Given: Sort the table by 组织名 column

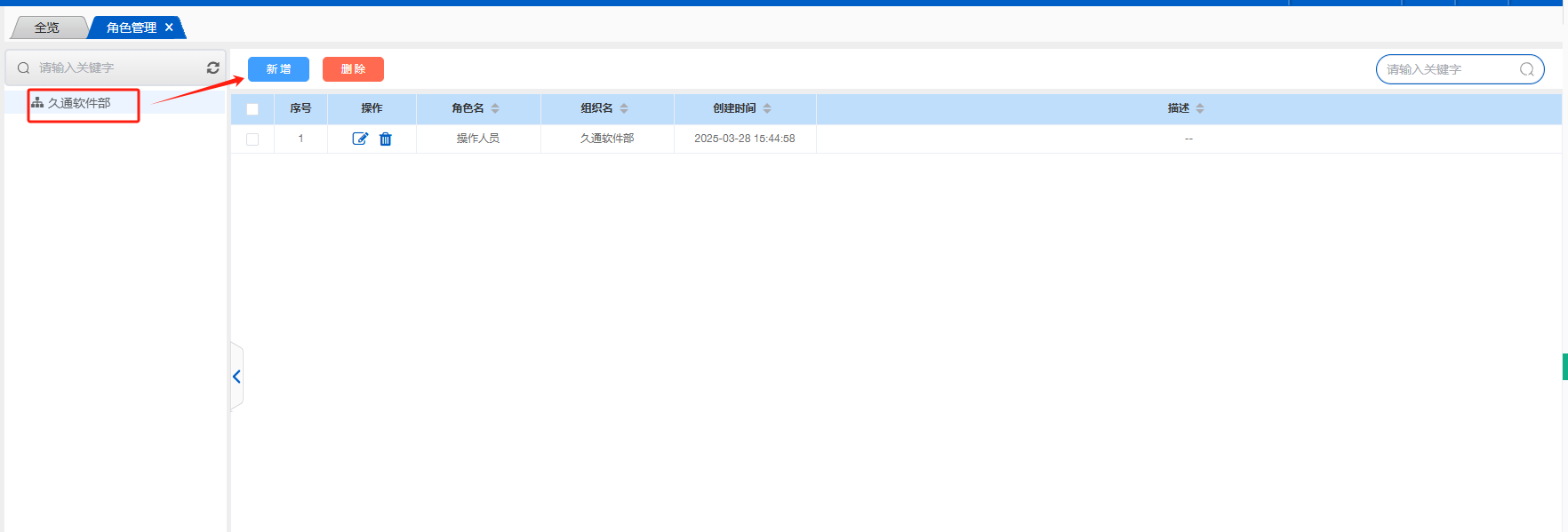Looking at the screenshot, I should (624, 108).
